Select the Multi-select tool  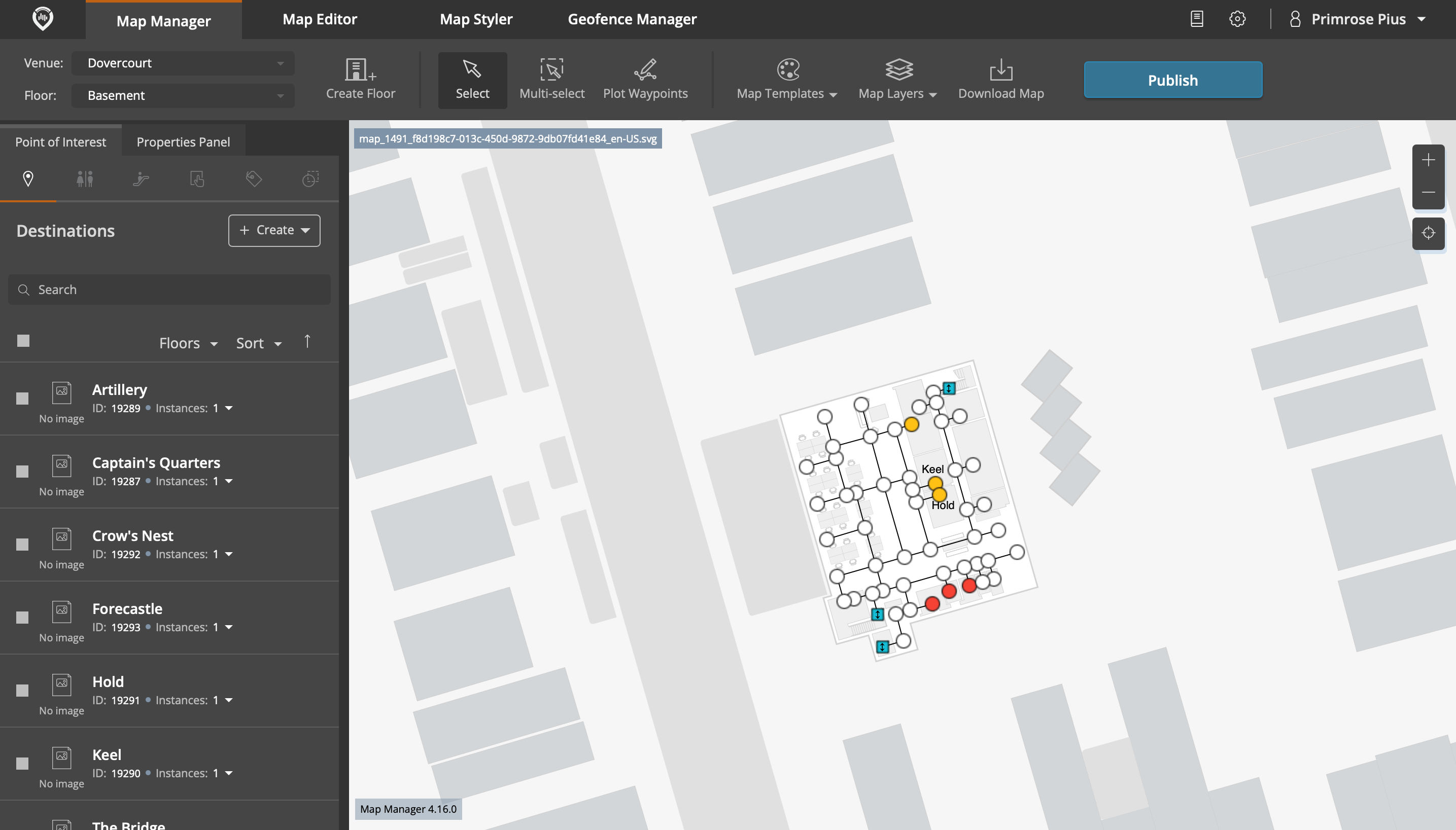tap(551, 79)
